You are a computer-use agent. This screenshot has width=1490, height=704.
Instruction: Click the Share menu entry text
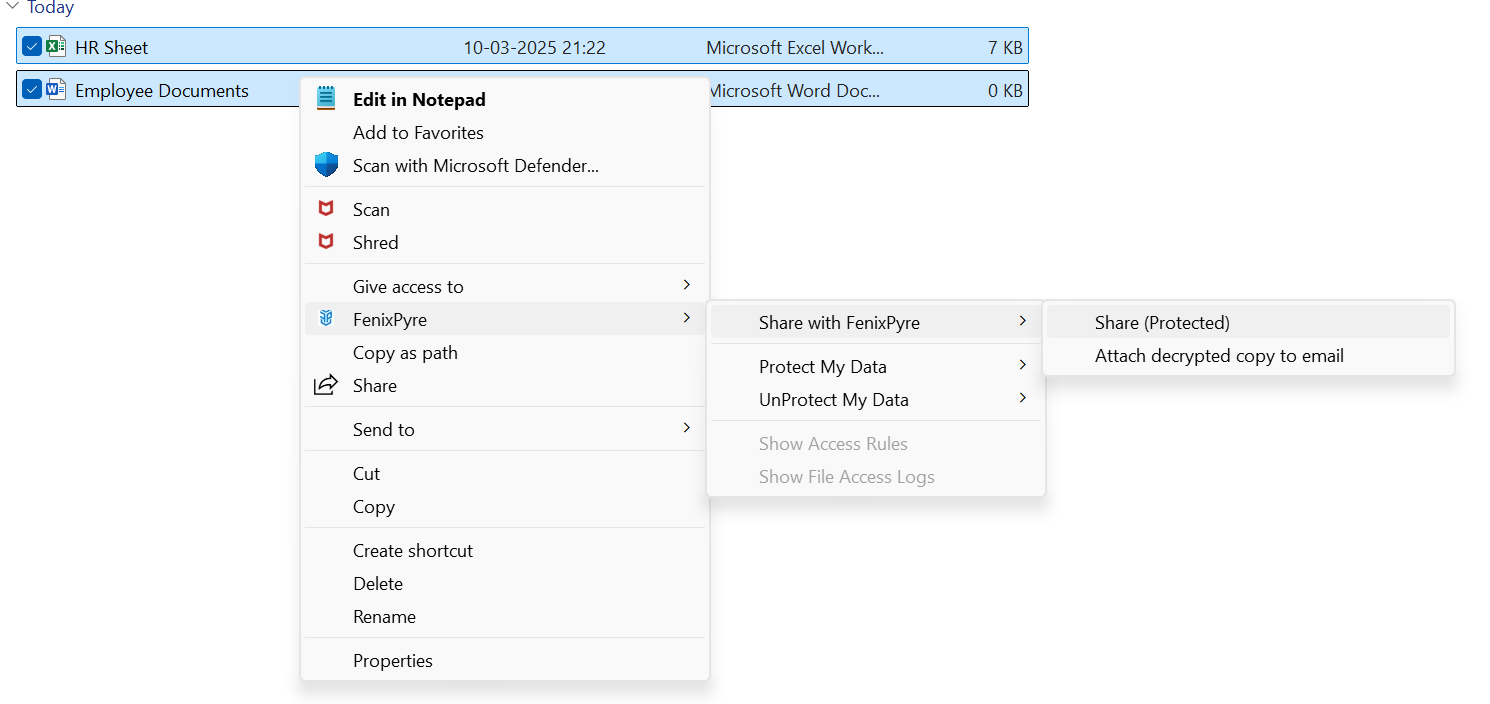[375, 385]
